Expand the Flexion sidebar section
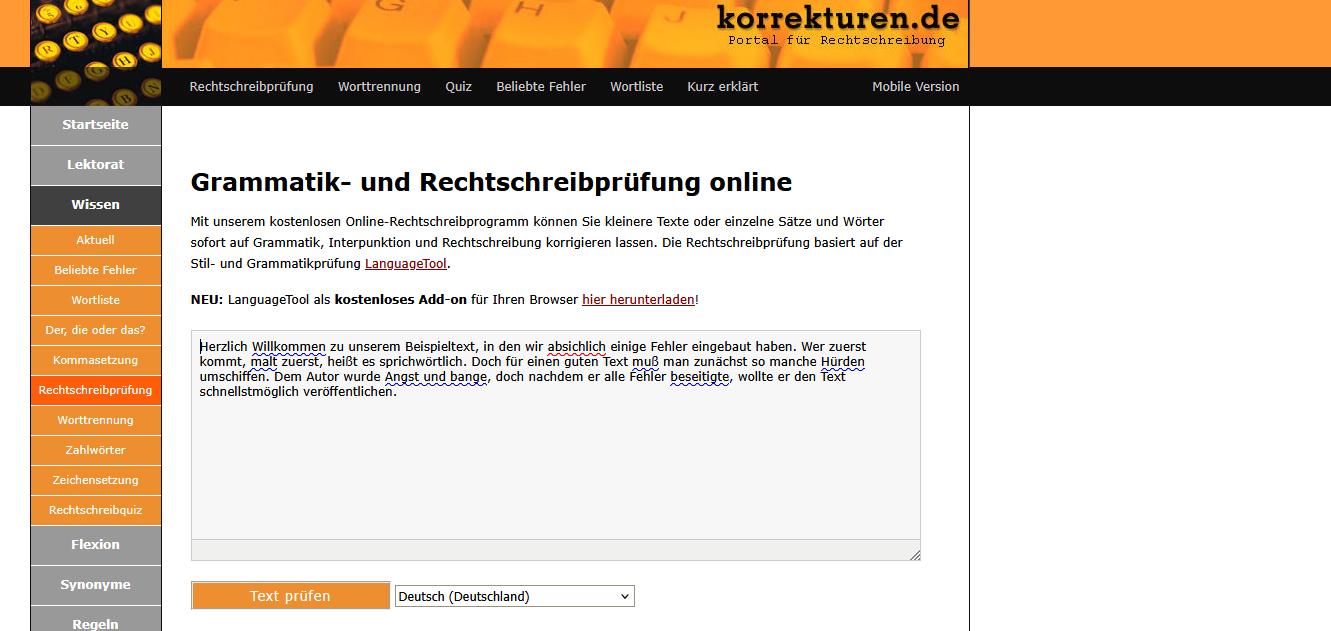The image size is (1331, 631). point(95,545)
